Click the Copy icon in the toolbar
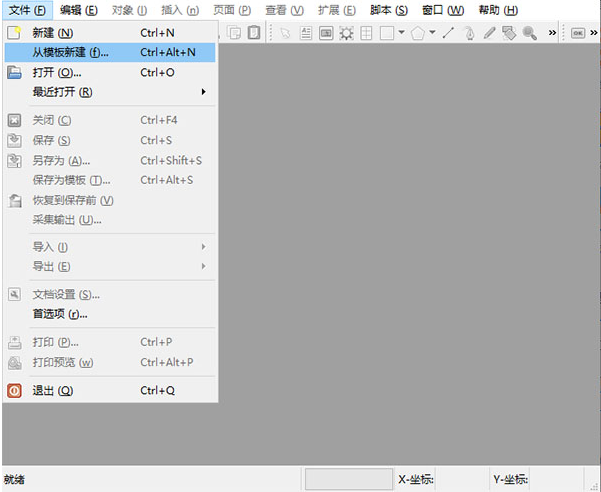601x492 pixels. [233, 33]
